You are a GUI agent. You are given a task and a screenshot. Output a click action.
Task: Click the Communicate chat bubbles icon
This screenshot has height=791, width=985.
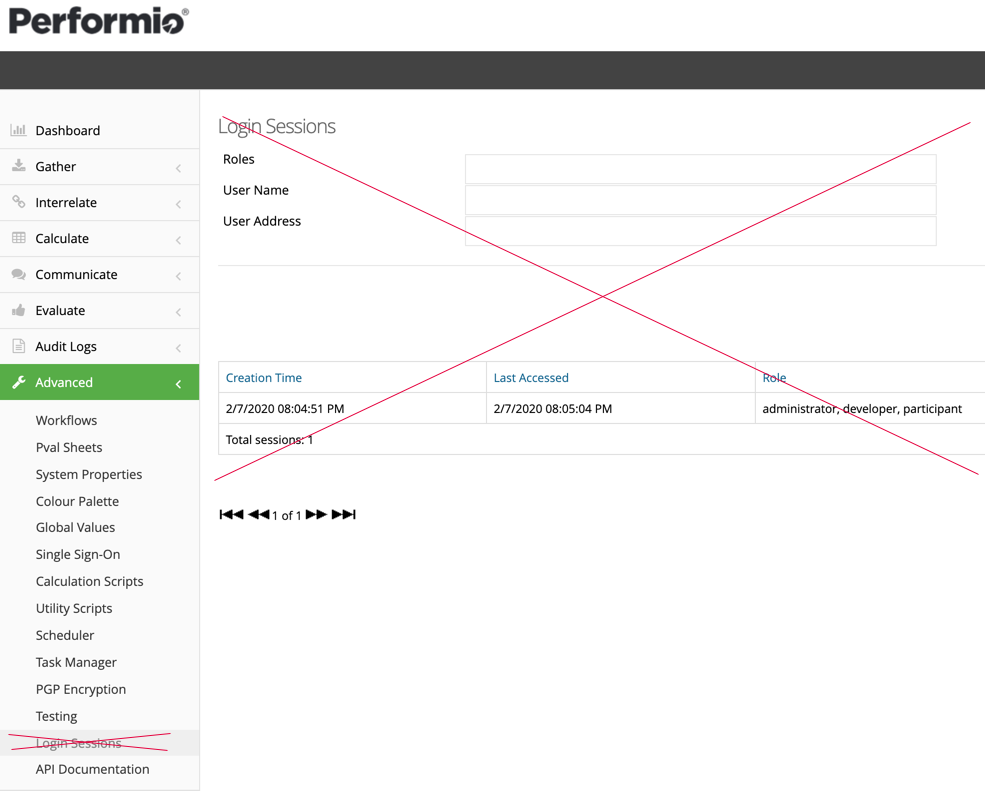18,274
